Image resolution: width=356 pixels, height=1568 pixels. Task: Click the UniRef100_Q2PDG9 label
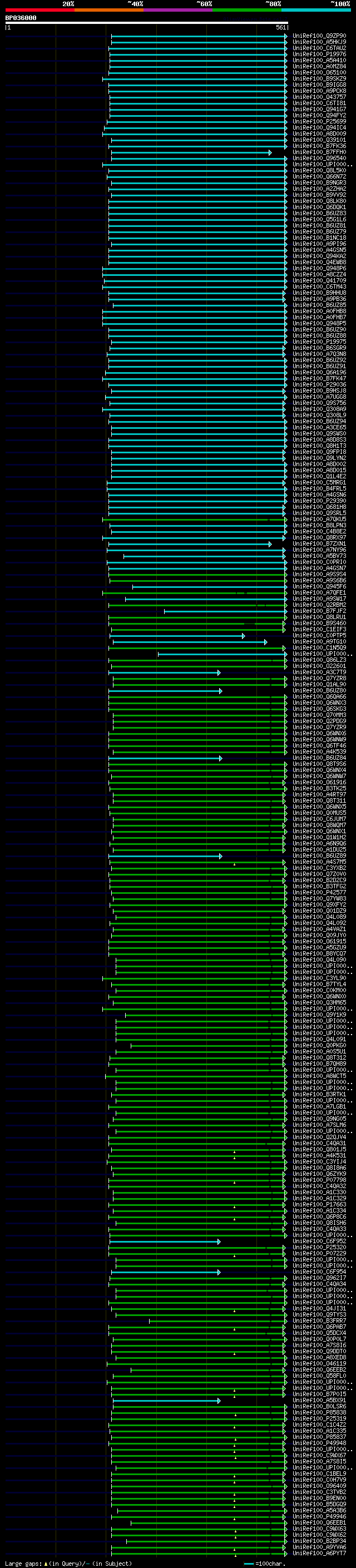319,721
